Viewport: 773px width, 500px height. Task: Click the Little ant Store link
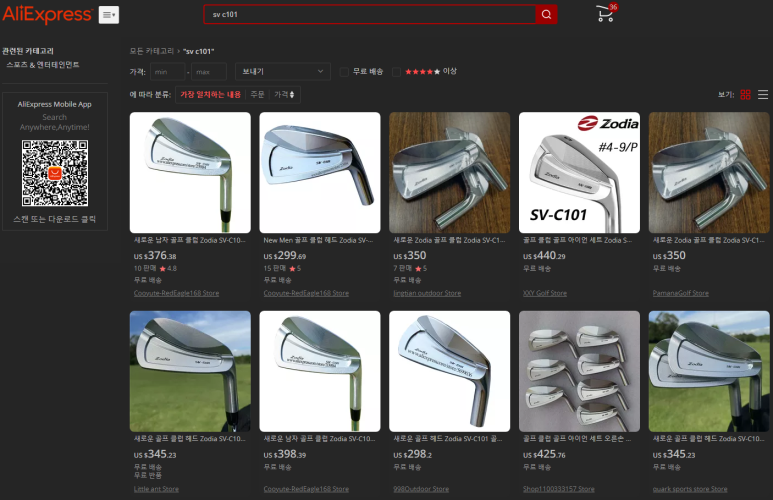pyautogui.click(x=156, y=489)
